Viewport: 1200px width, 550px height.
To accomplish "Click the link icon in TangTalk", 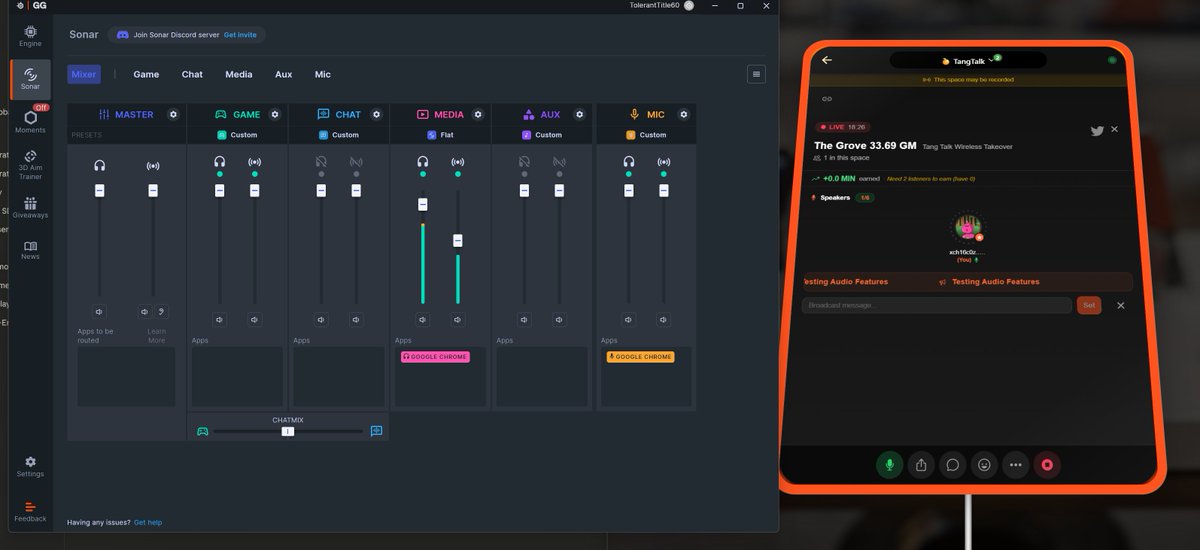I will pyautogui.click(x=827, y=98).
